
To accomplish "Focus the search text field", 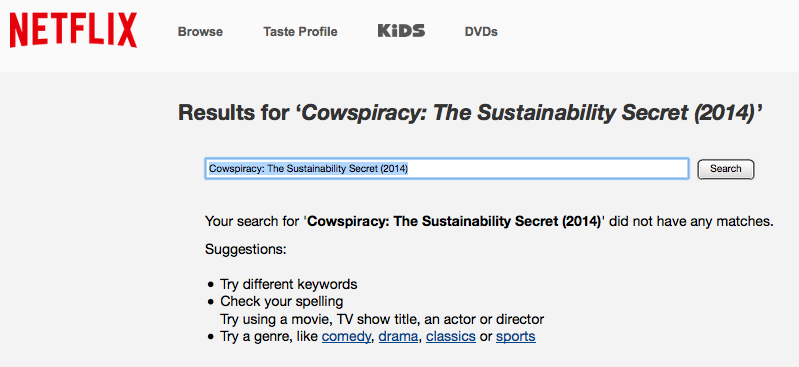I will [x=447, y=169].
